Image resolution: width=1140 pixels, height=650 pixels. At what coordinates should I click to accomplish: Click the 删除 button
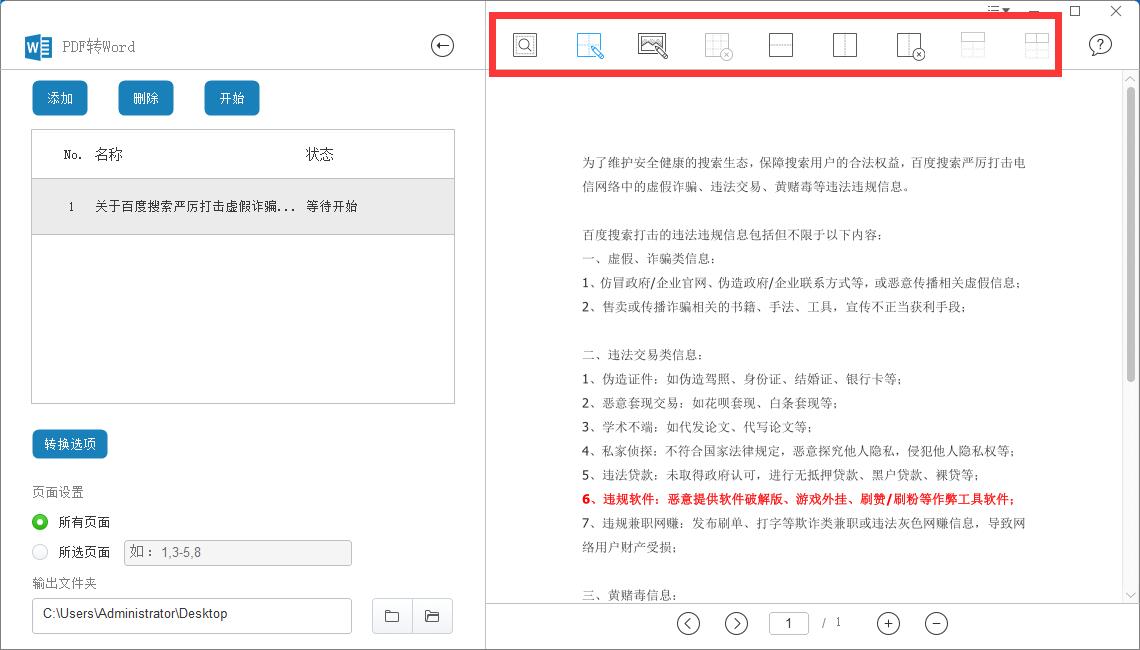[146, 98]
